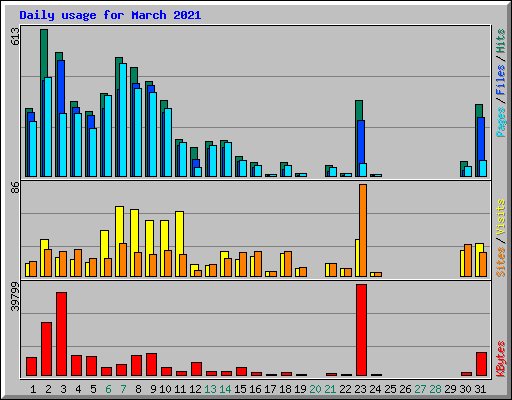Viewport: 512px width, 400px height.
Task: Click the red KBytes bar for day 2
Action: click(x=46, y=349)
